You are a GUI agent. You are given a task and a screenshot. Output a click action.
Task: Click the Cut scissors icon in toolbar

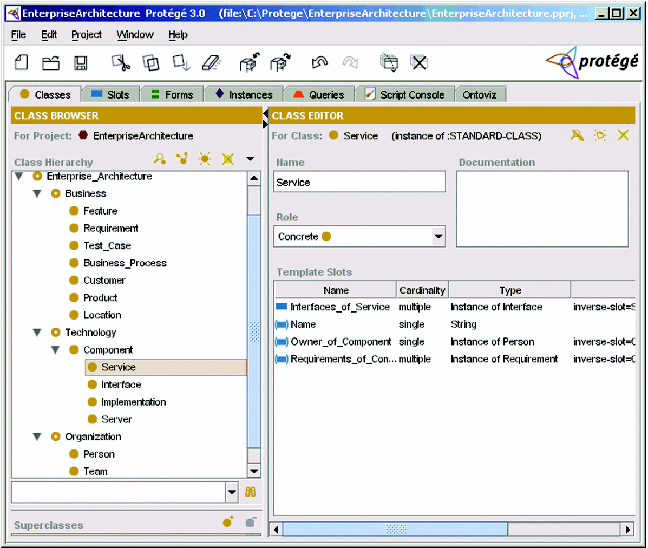(x=120, y=63)
